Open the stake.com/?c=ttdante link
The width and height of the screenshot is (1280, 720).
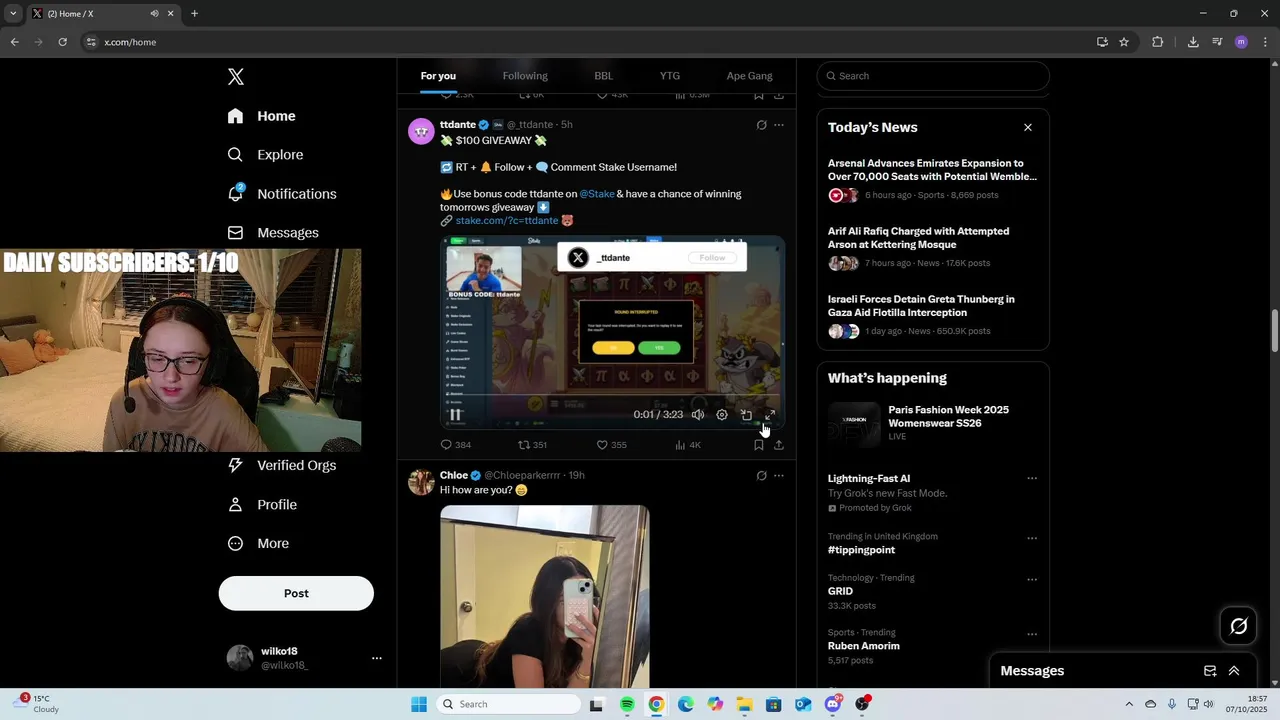point(507,221)
